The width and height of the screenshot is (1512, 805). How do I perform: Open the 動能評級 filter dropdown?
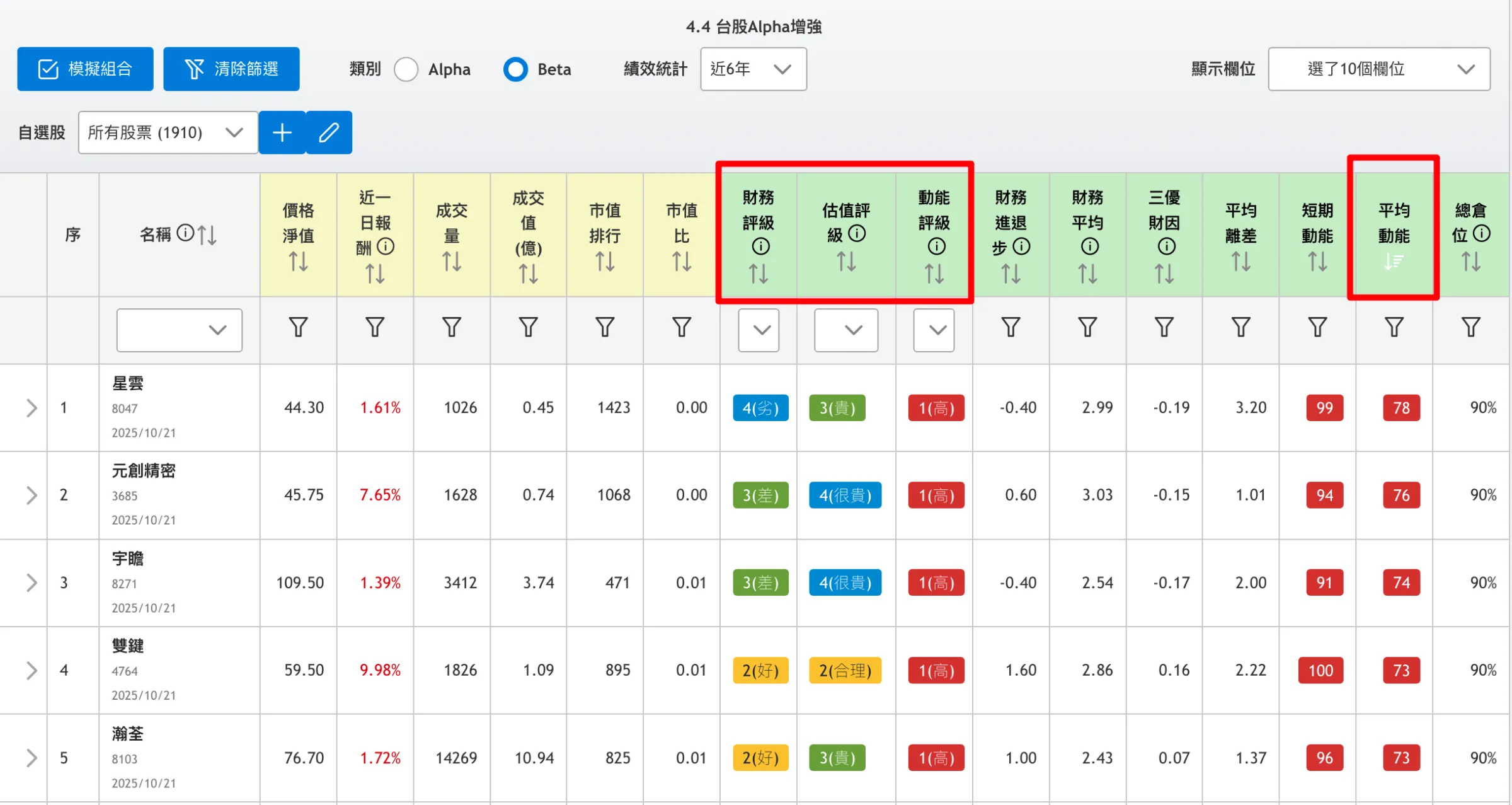click(x=934, y=330)
